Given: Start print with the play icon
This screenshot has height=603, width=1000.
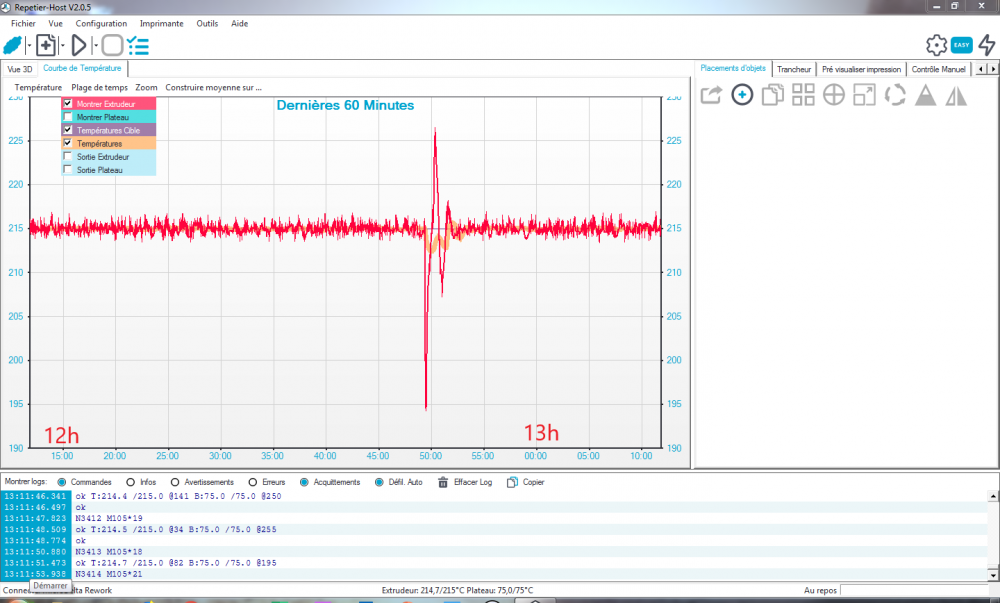Looking at the screenshot, I should pyautogui.click(x=79, y=46).
